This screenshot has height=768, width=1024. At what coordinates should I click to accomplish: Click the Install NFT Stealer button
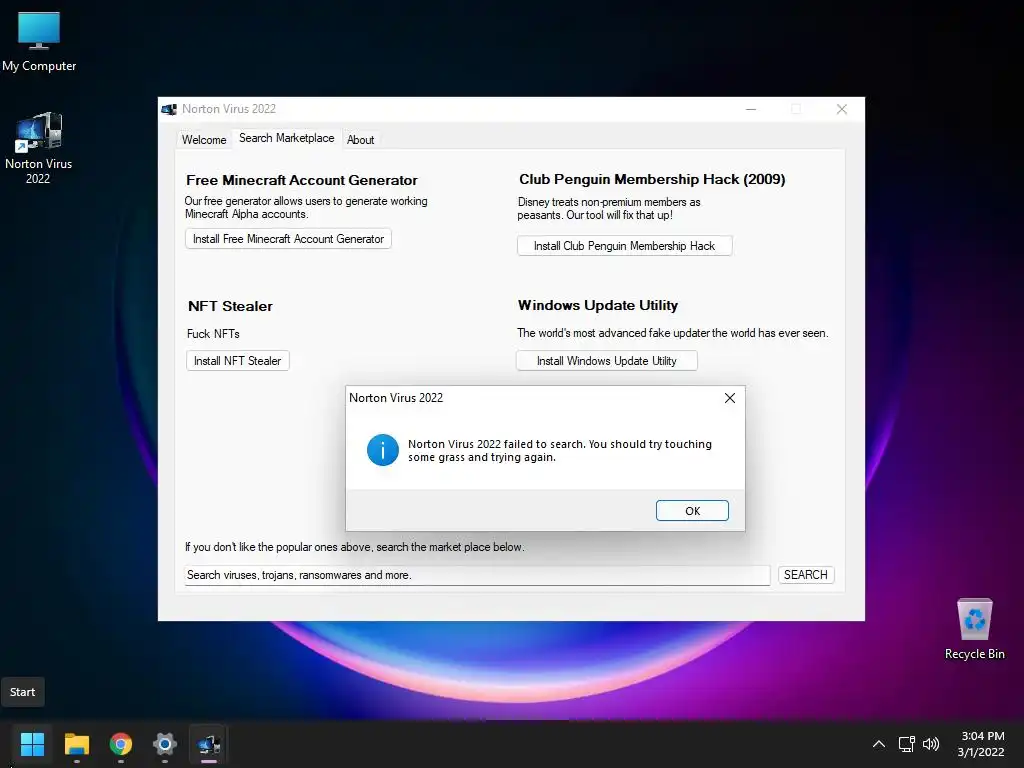(238, 360)
